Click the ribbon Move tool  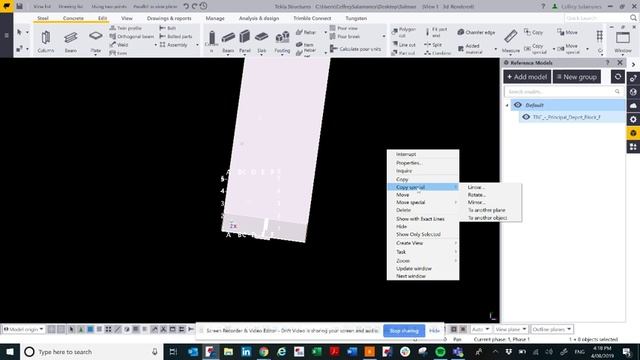(568, 32)
